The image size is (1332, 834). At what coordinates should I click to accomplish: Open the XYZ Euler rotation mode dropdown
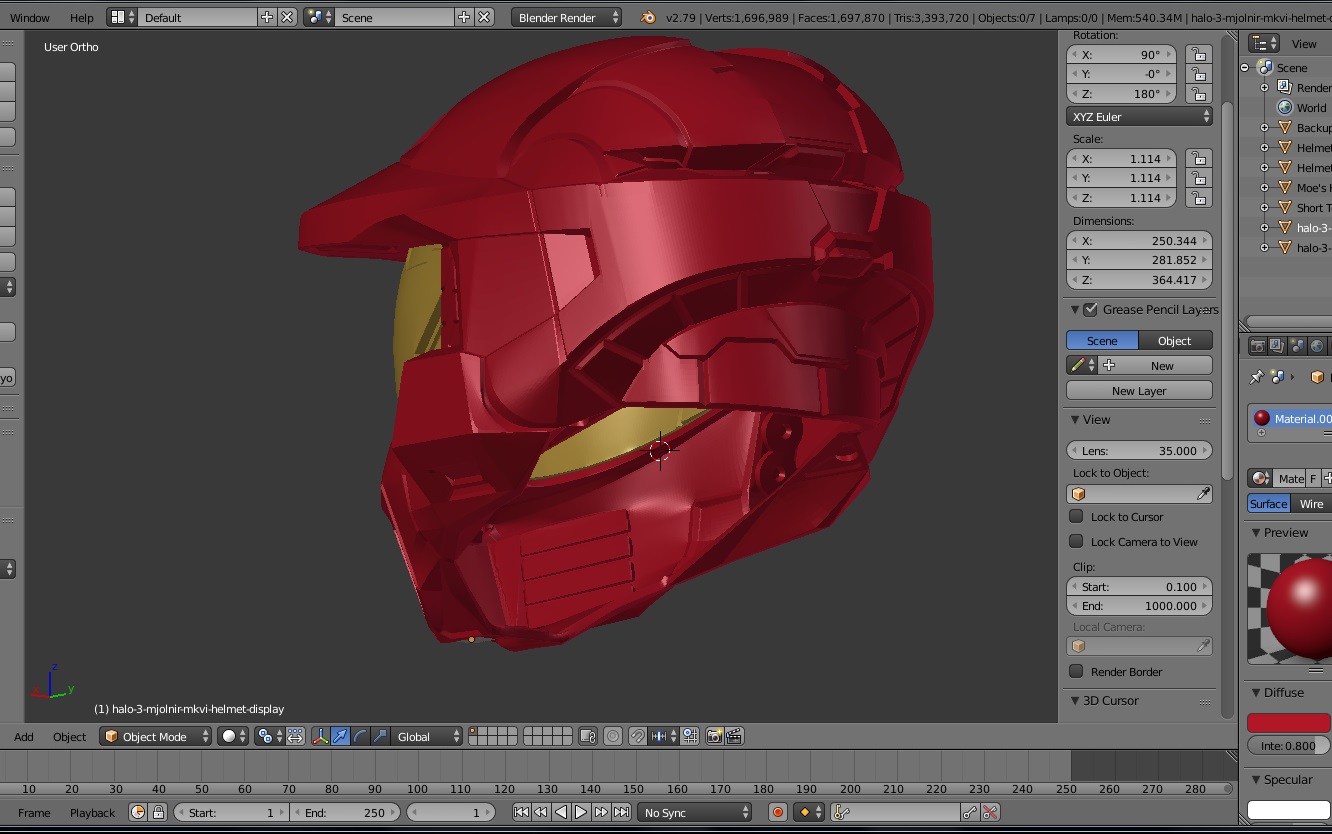coord(1139,117)
